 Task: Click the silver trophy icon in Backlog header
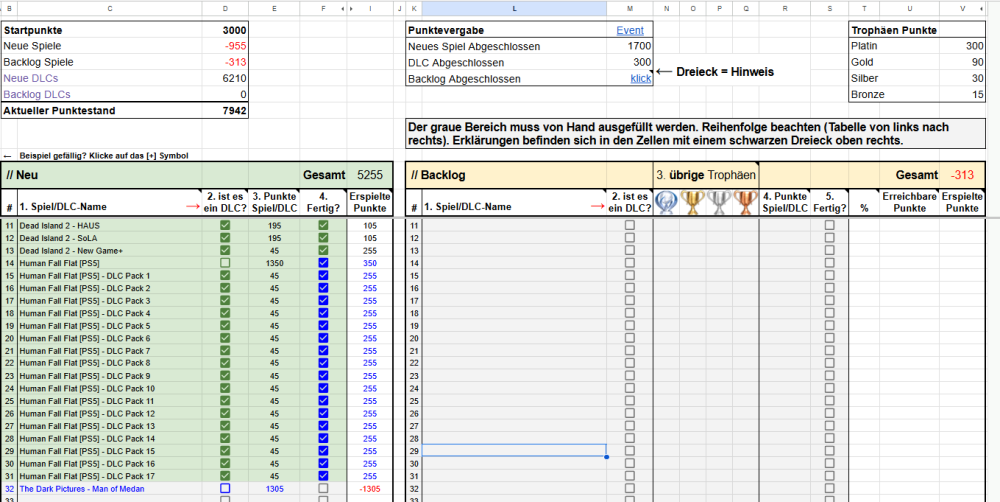point(719,202)
